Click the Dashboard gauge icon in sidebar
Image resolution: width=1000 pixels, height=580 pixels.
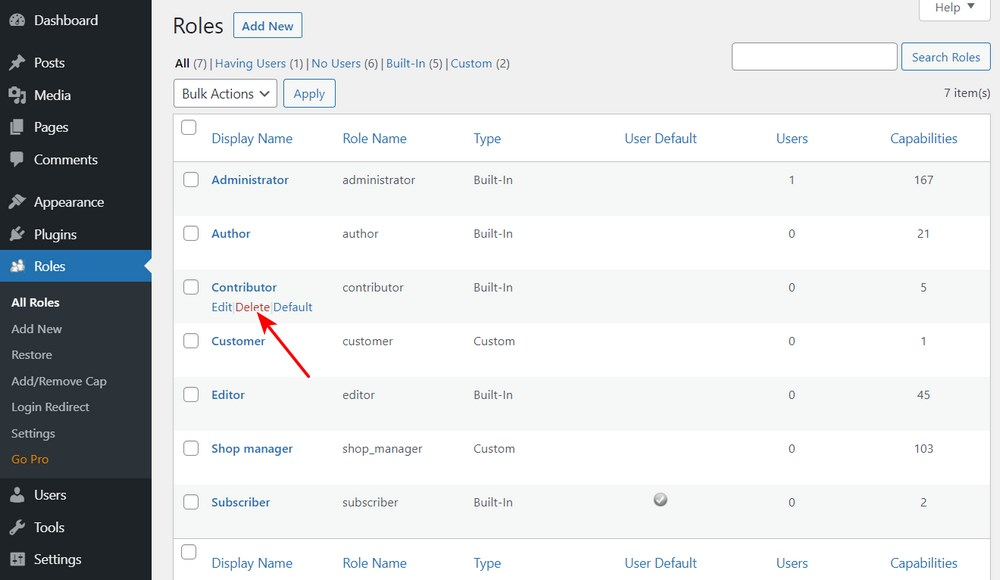tap(17, 20)
